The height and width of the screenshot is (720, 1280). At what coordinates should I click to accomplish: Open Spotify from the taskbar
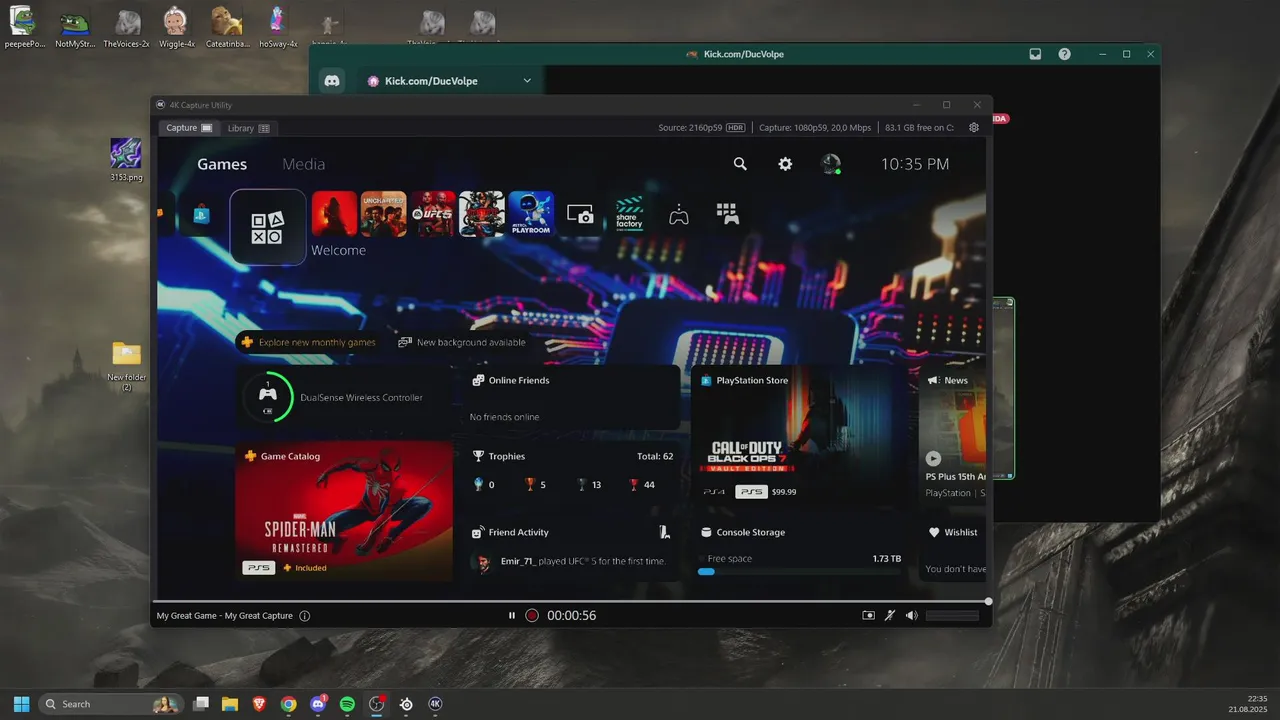[x=347, y=704]
